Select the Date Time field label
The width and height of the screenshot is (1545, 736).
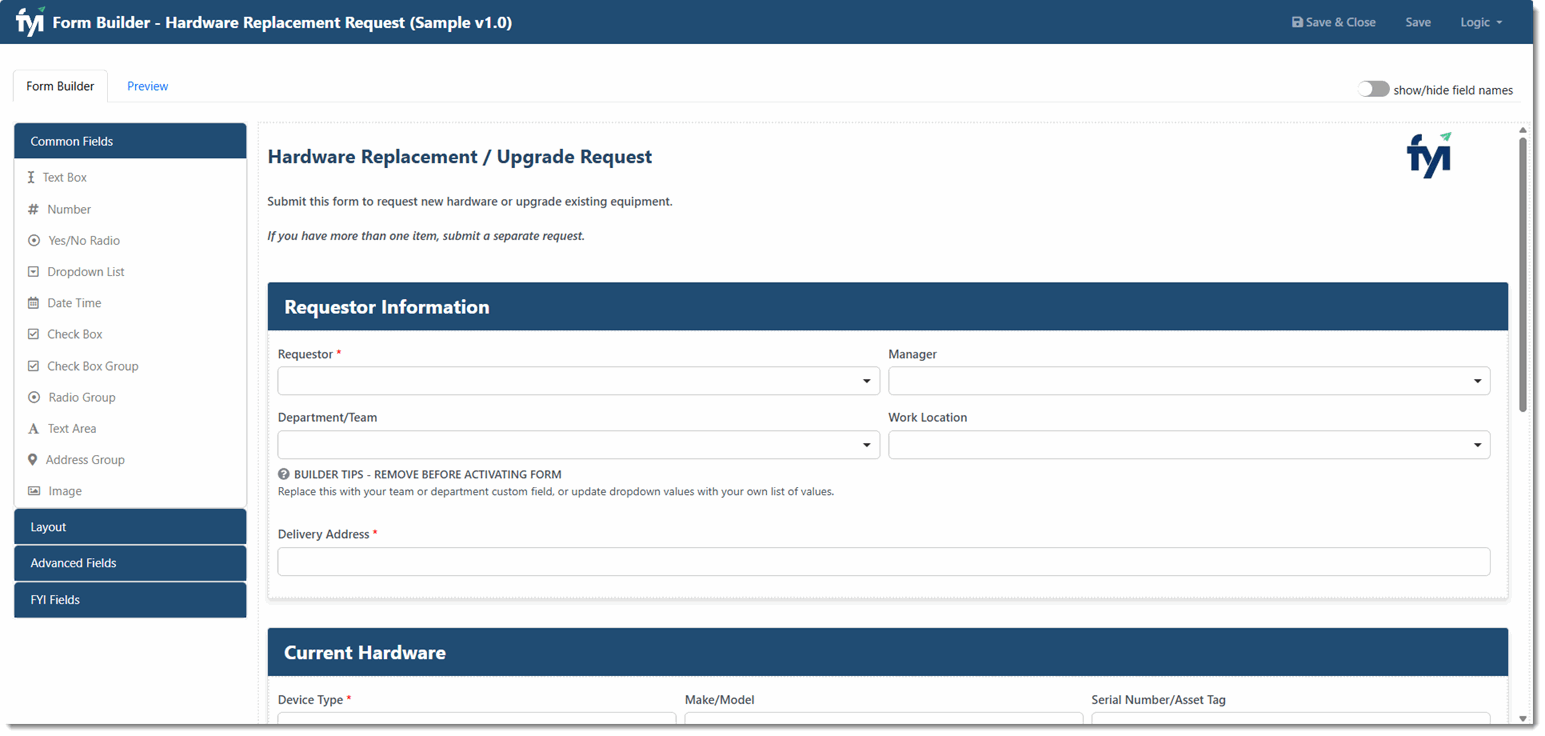click(x=74, y=303)
